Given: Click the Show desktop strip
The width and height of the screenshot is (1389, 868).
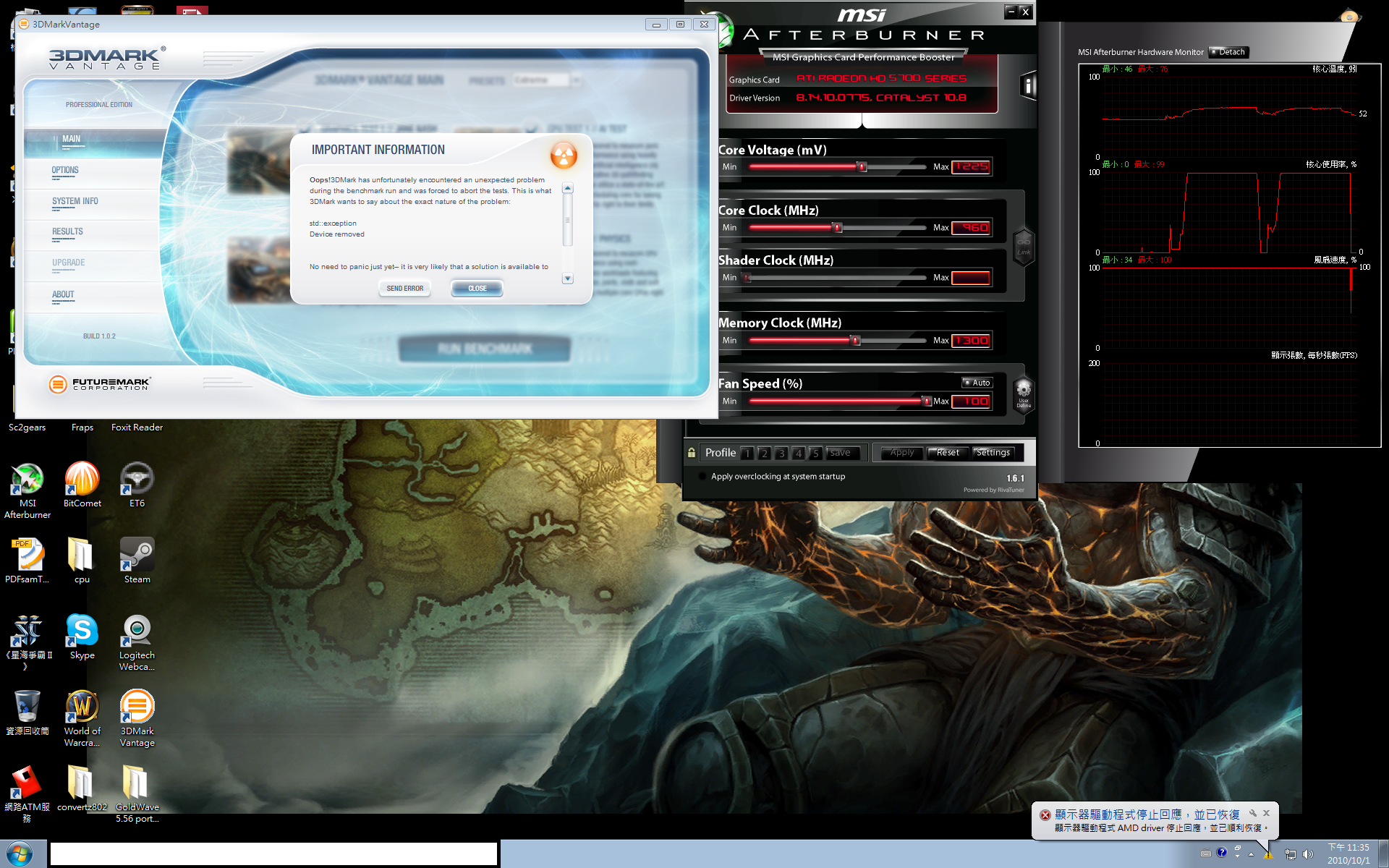Looking at the screenshot, I should tap(1383, 854).
